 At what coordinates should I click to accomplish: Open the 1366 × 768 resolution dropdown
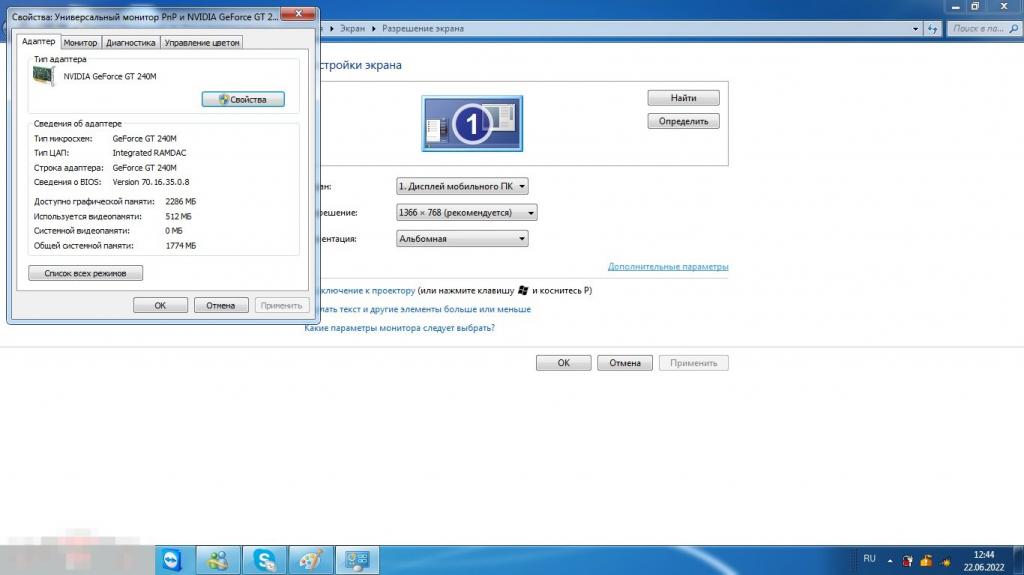pos(467,212)
